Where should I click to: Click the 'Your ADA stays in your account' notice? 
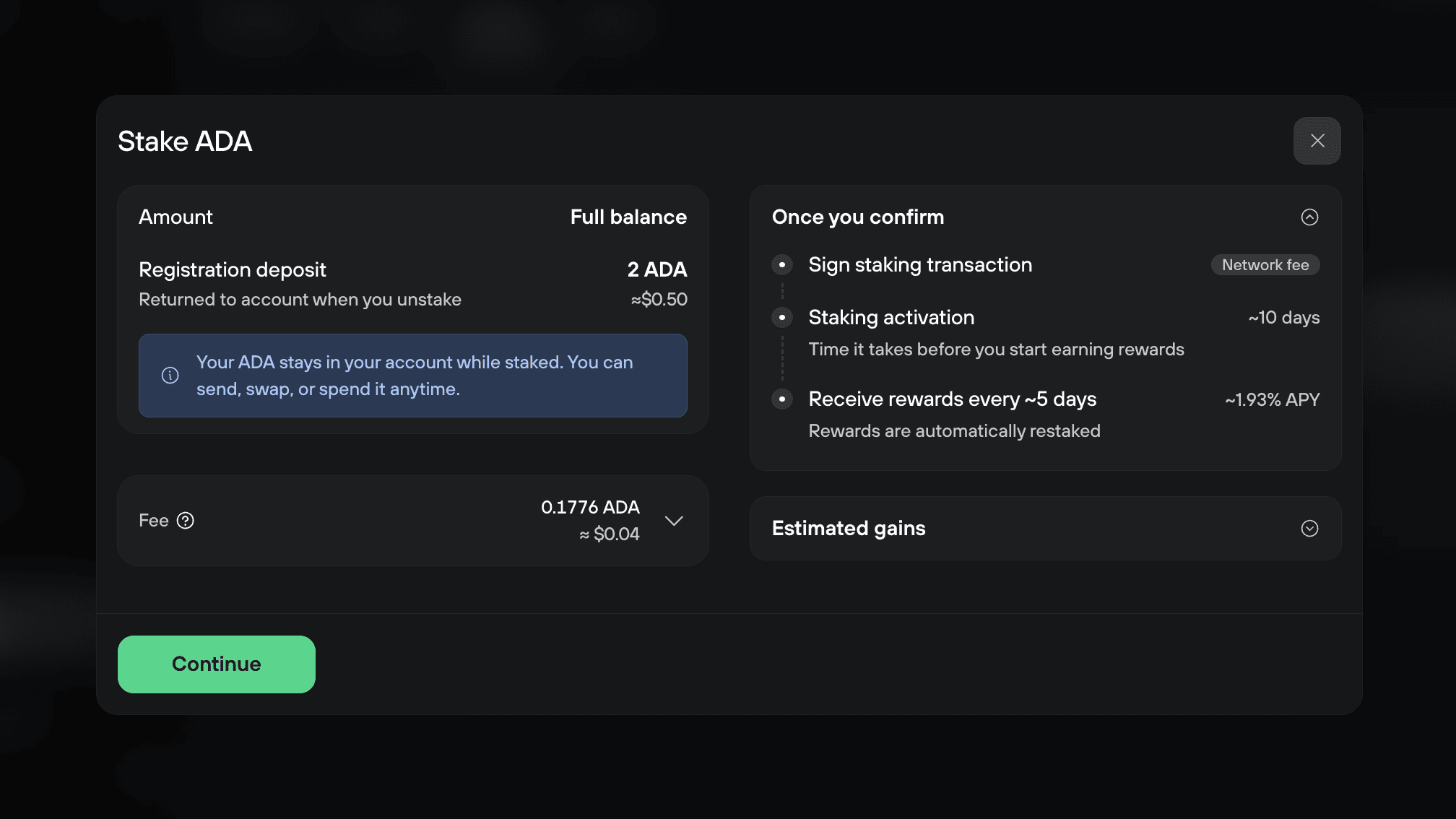click(413, 376)
